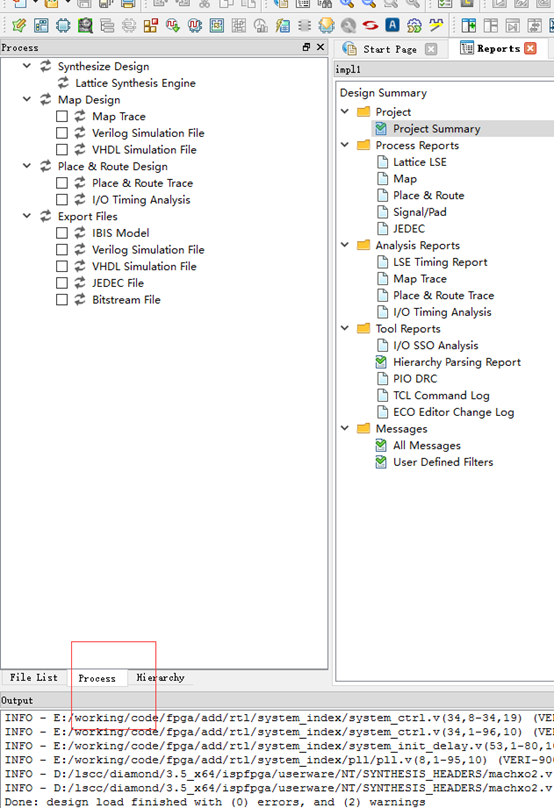The height and width of the screenshot is (808, 554).
Task: Click the yellow tool icon in toolbar
Action: 436,25
